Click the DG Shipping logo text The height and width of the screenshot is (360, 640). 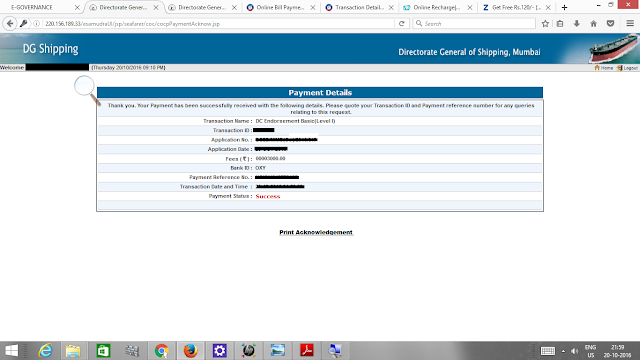[50, 49]
